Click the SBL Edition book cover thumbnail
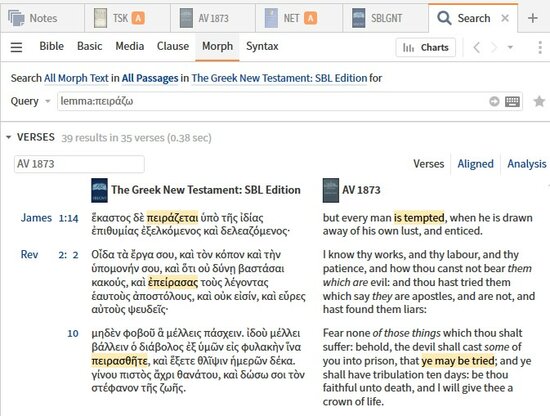Image resolution: width=550 pixels, height=416 pixels. pyautogui.click(x=99, y=190)
